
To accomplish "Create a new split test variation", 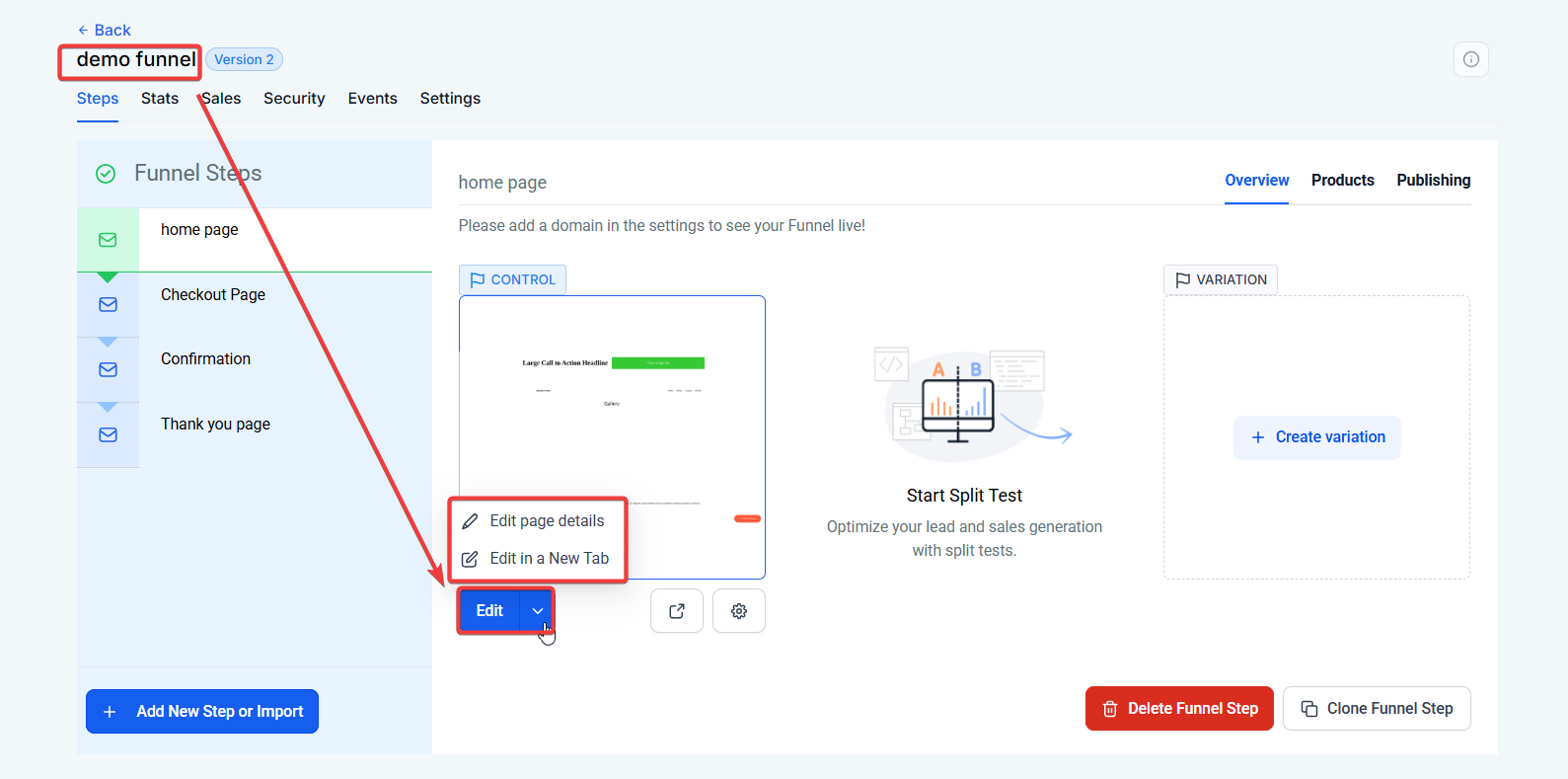I will (x=1317, y=437).
